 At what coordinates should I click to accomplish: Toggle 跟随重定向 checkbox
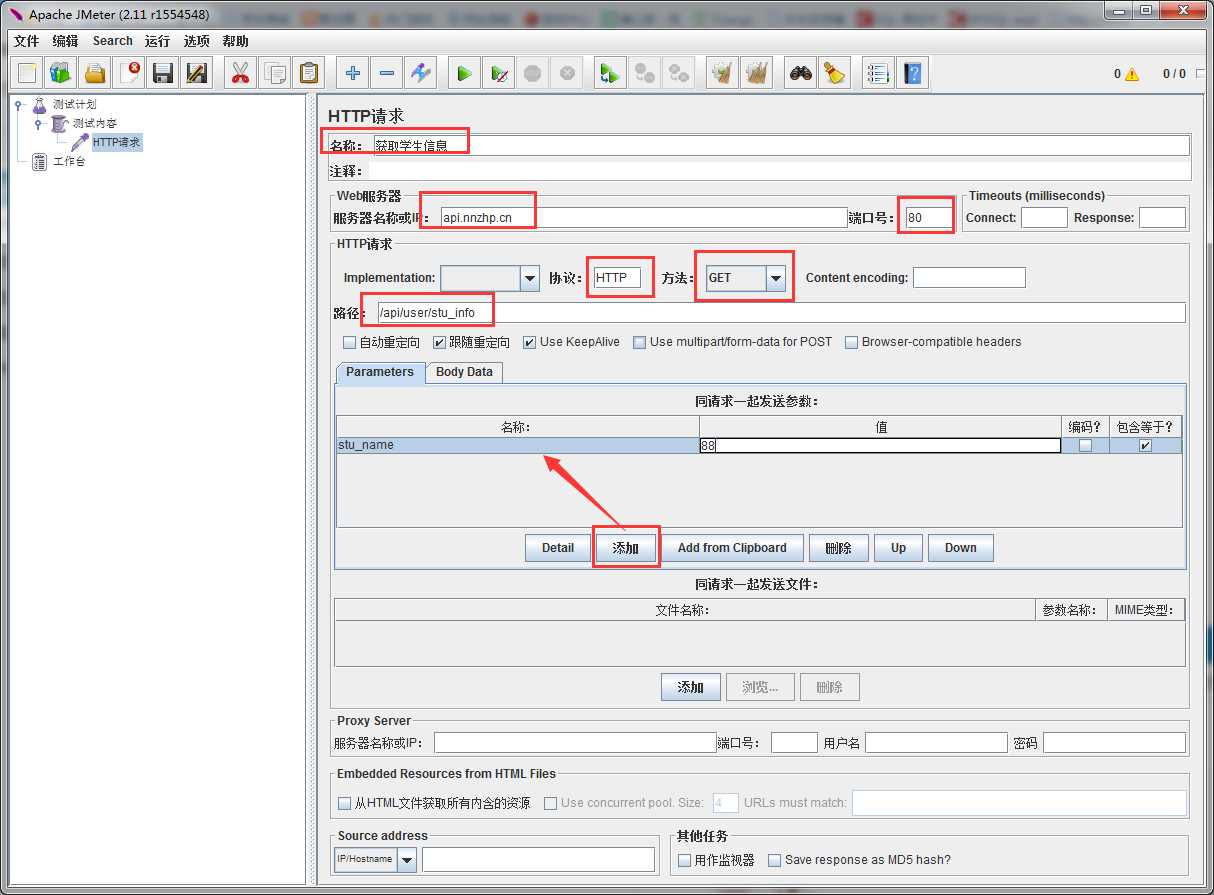[x=439, y=342]
